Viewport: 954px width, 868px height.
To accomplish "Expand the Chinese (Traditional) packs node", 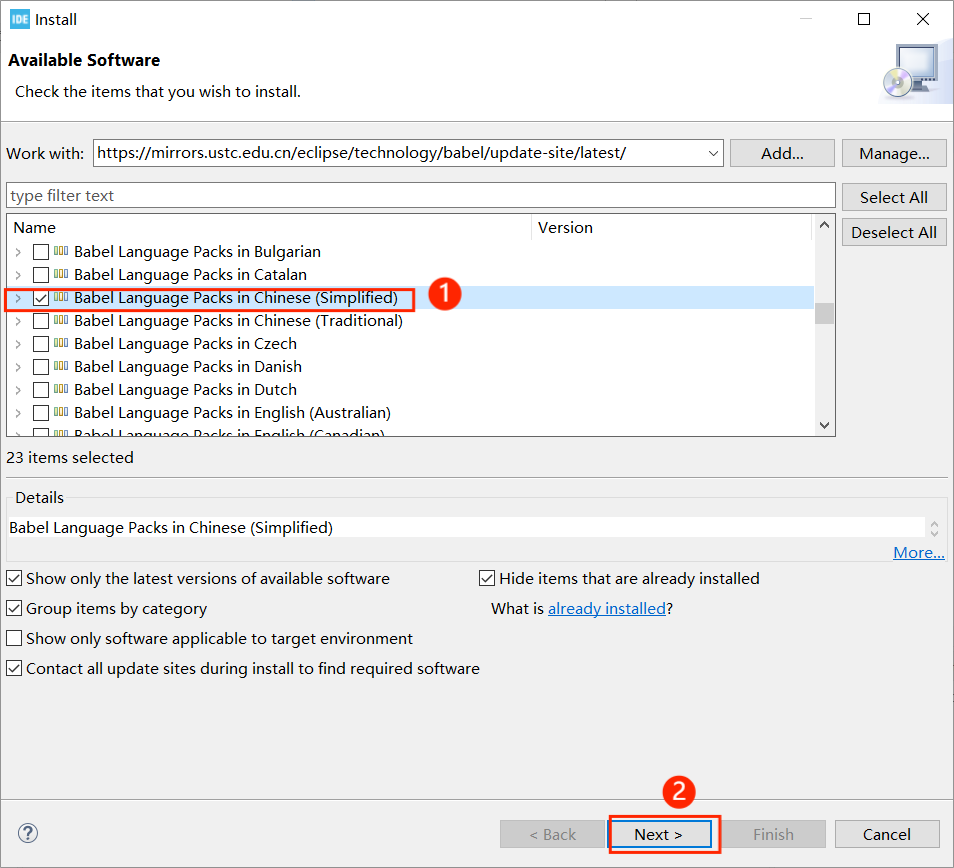I will [x=18, y=321].
